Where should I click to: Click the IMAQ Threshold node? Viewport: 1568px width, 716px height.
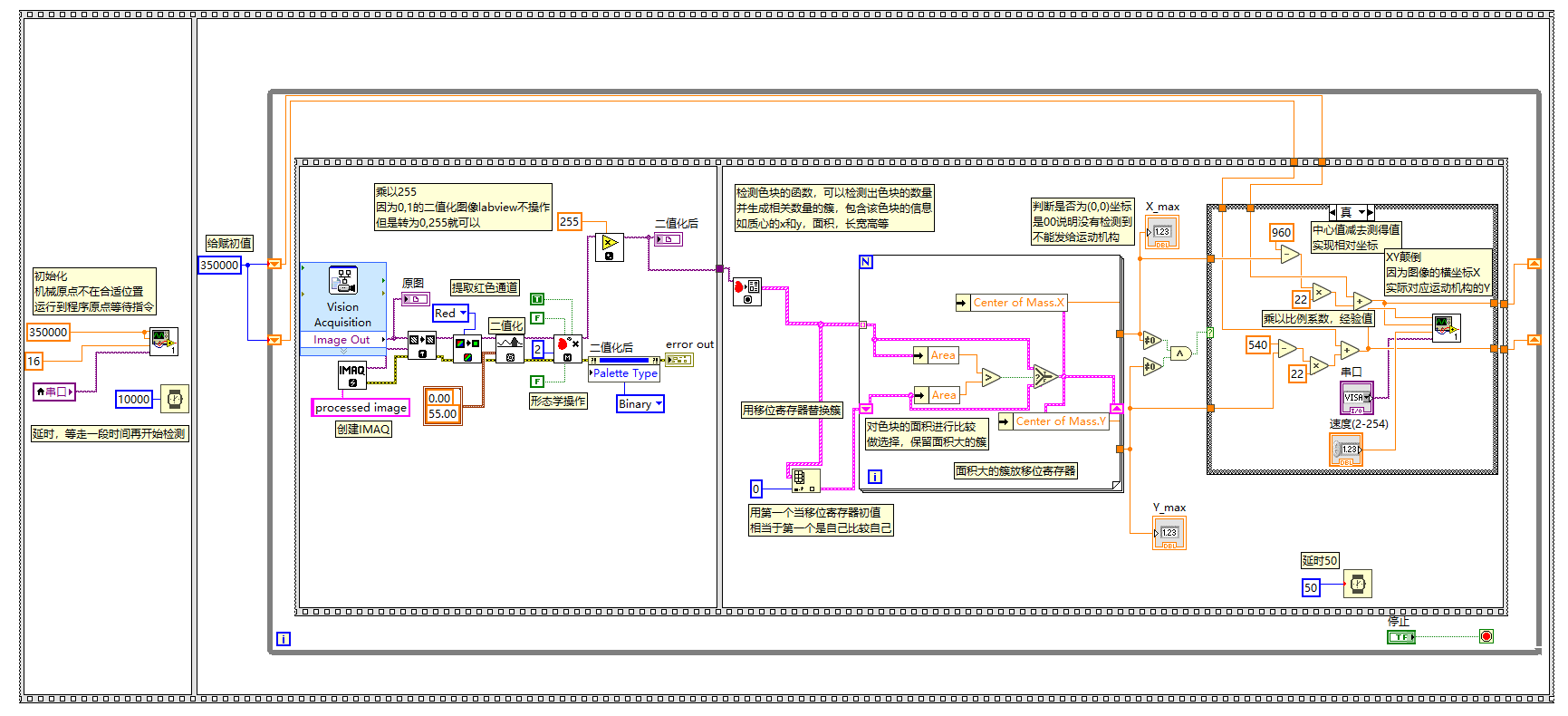point(510,349)
